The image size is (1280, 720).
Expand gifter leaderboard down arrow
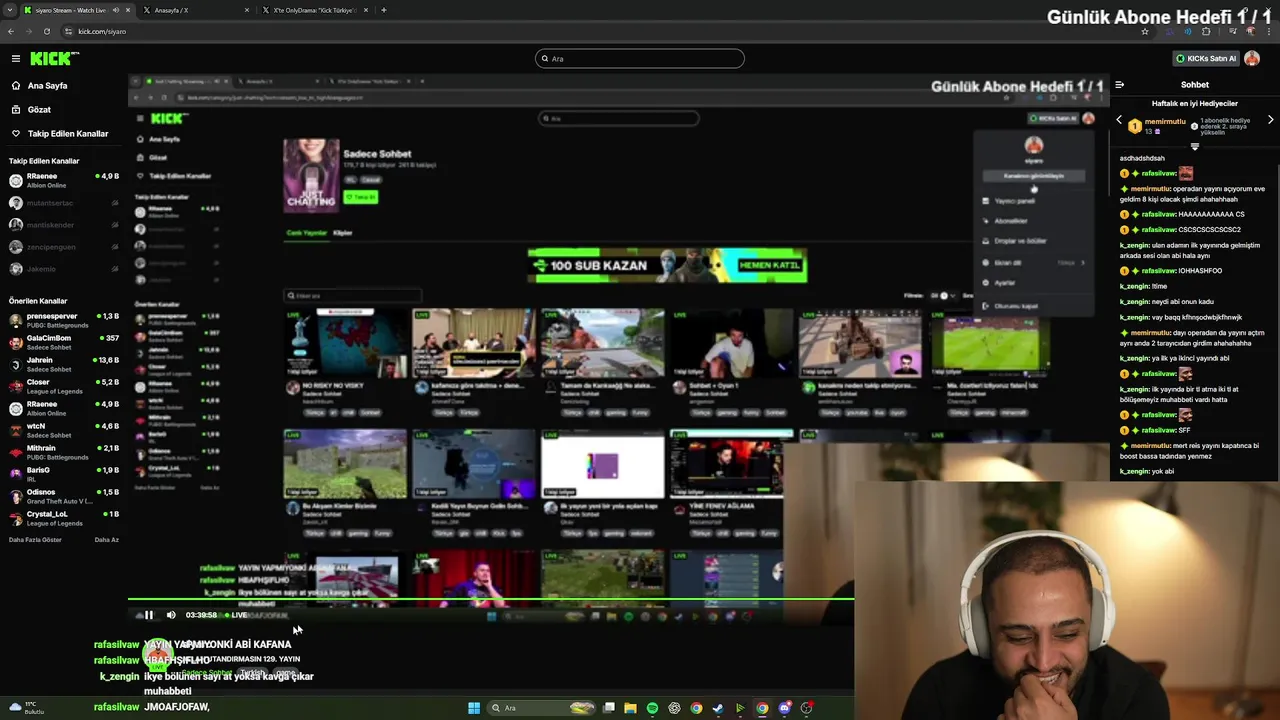[1194, 146]
